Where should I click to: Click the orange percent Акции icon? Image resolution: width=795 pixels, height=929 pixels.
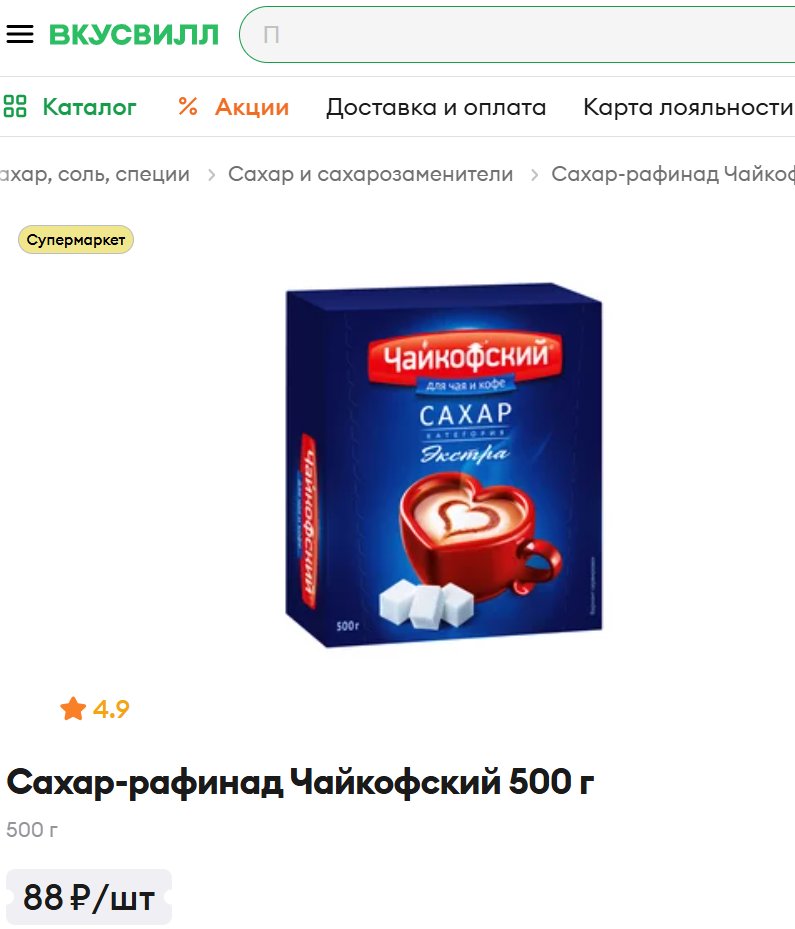188,107
